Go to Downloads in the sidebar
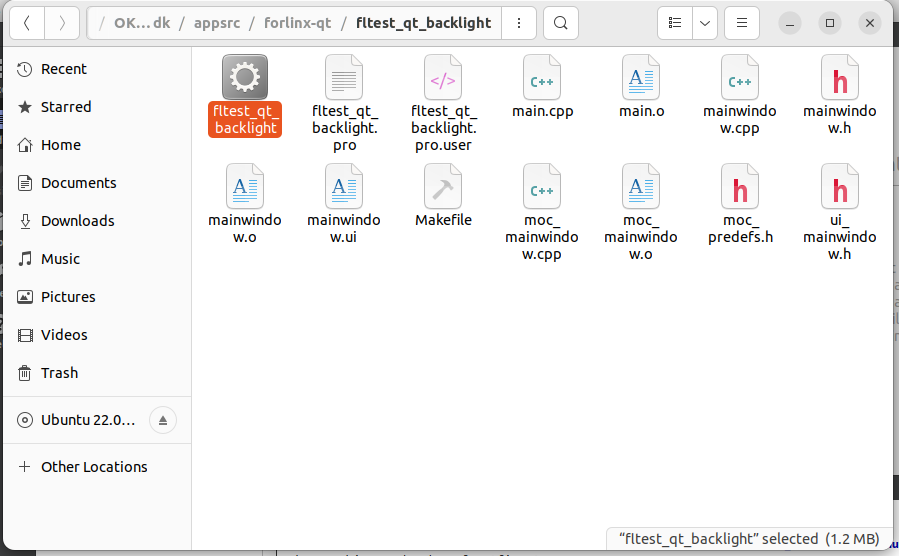This screenshot has width=899, height=556. [77, 221]
